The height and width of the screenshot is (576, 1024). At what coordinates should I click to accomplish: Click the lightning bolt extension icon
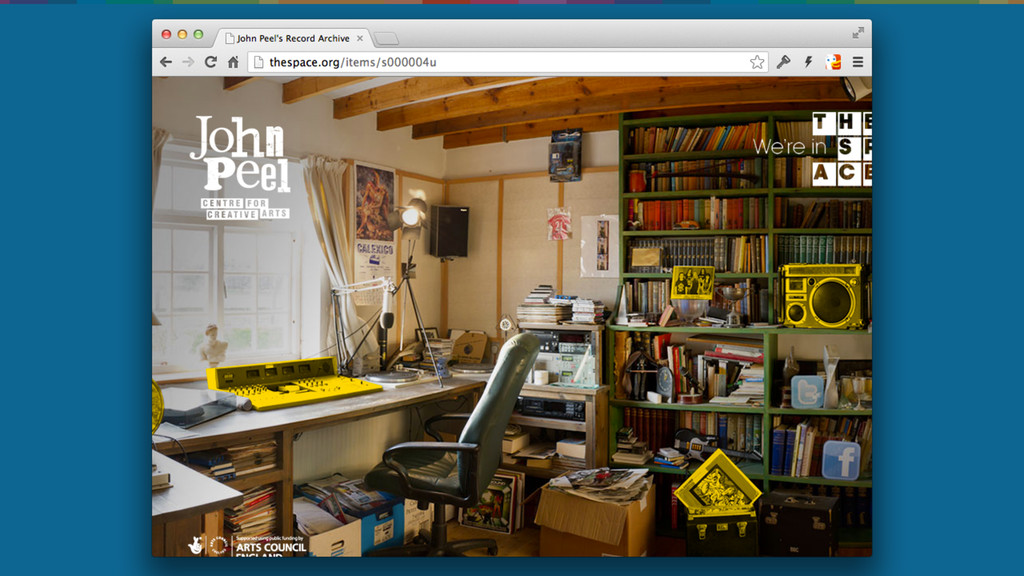pos(808,62)
